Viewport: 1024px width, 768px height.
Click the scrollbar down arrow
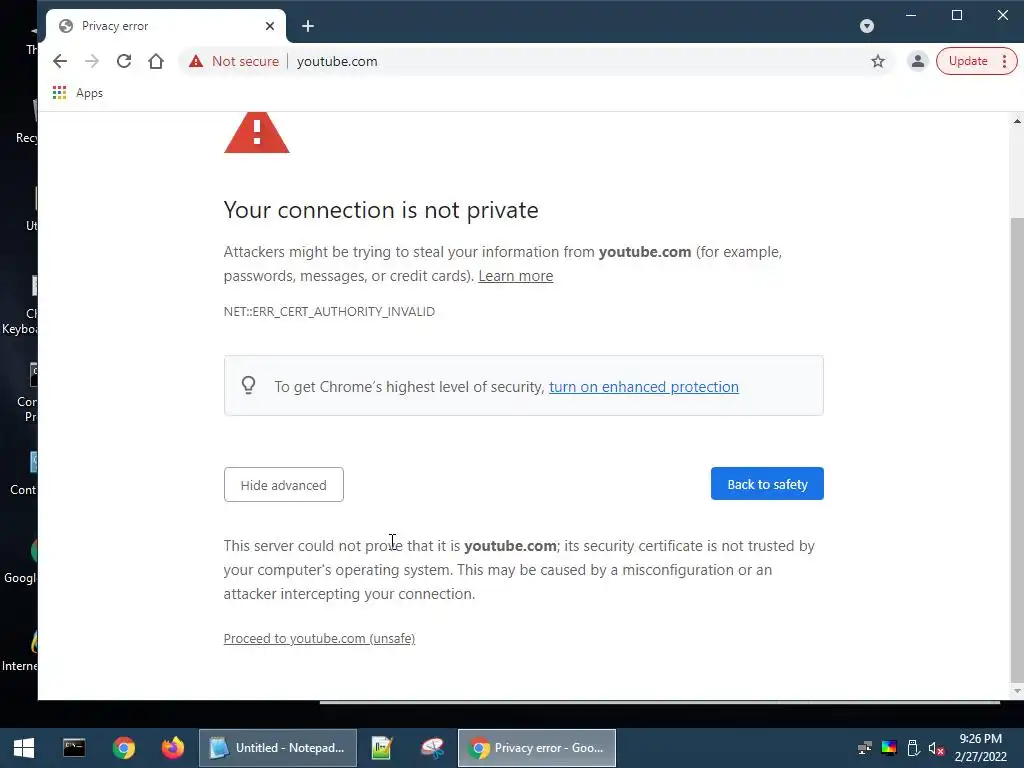[1017, 691]
